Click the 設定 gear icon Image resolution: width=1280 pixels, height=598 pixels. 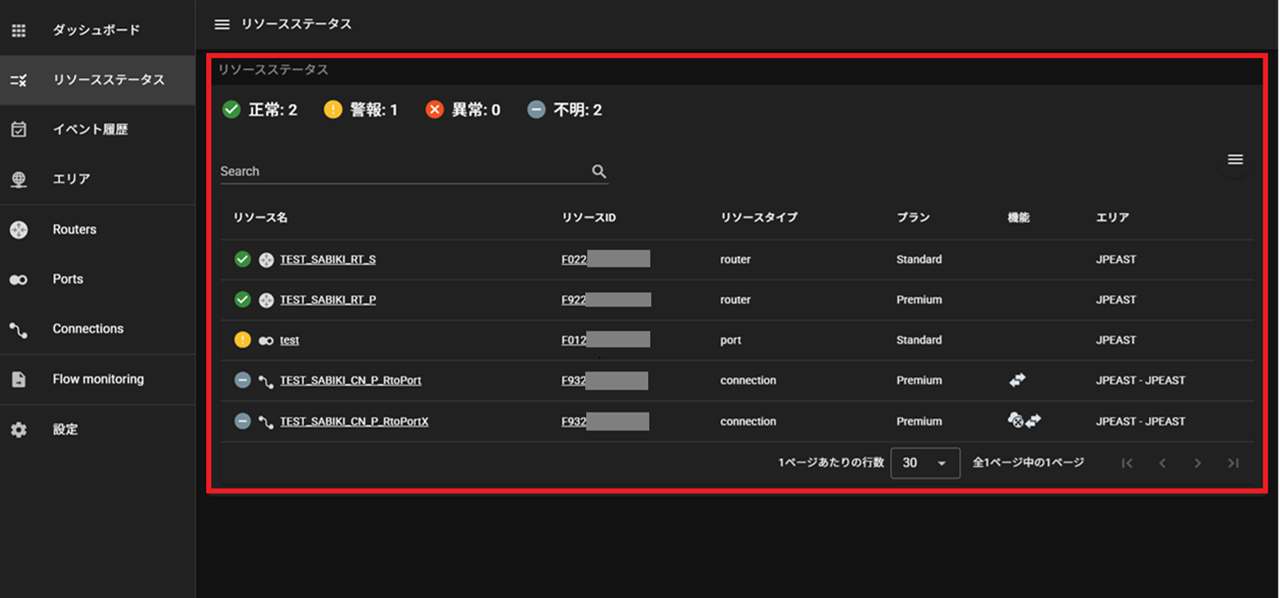(18, 429)
